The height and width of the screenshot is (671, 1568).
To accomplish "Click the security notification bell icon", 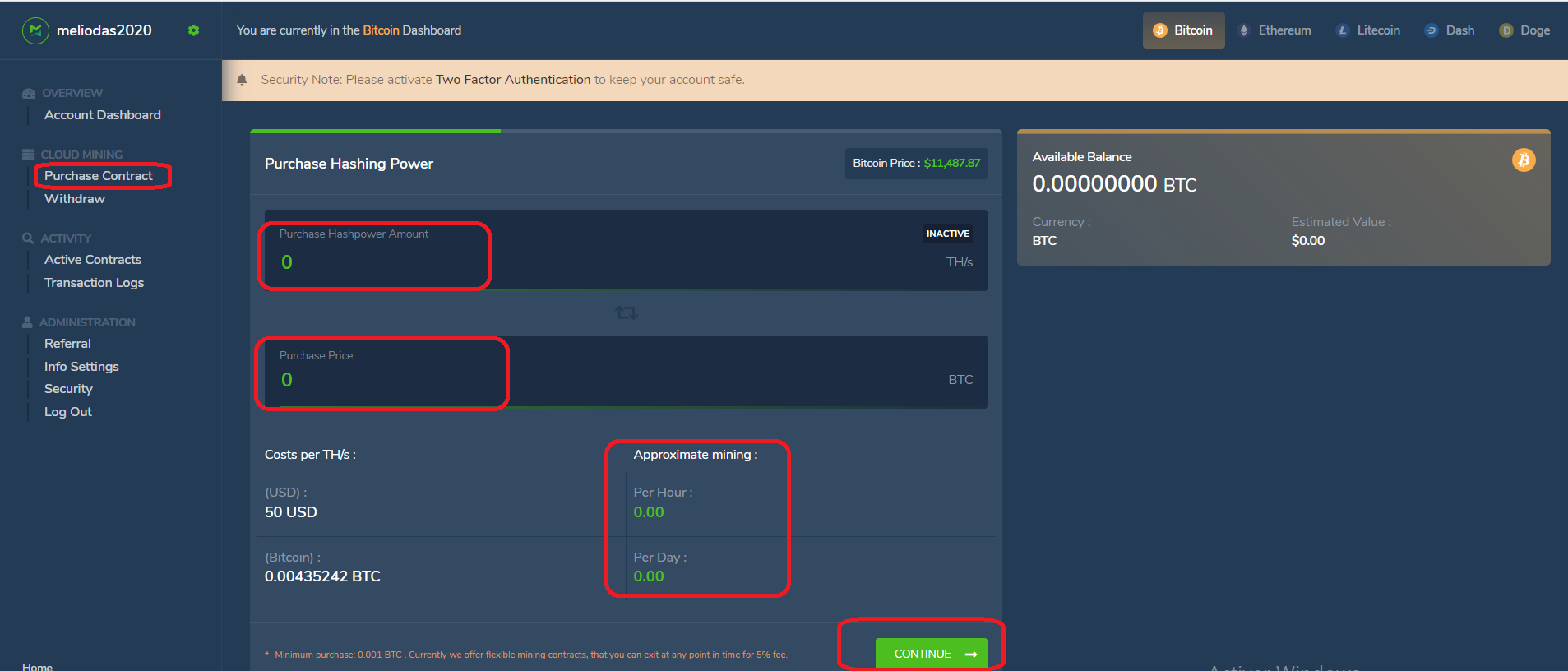I will coord(242,80).
